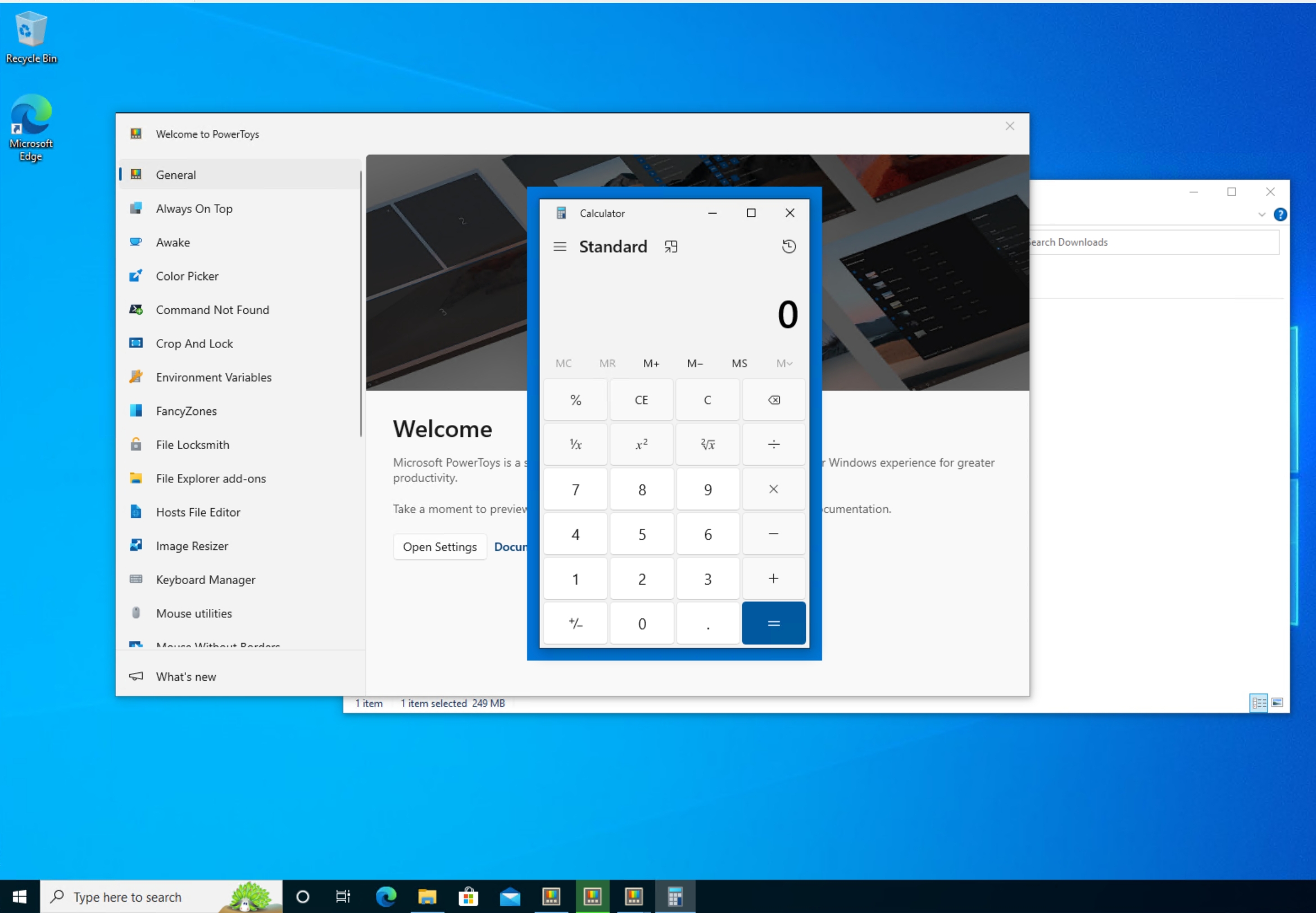Image resolution: width=1316 pixels, height=913 pixels.
Task: Open the memory flyout dropdown in Calculator
Action: (783, 363)
